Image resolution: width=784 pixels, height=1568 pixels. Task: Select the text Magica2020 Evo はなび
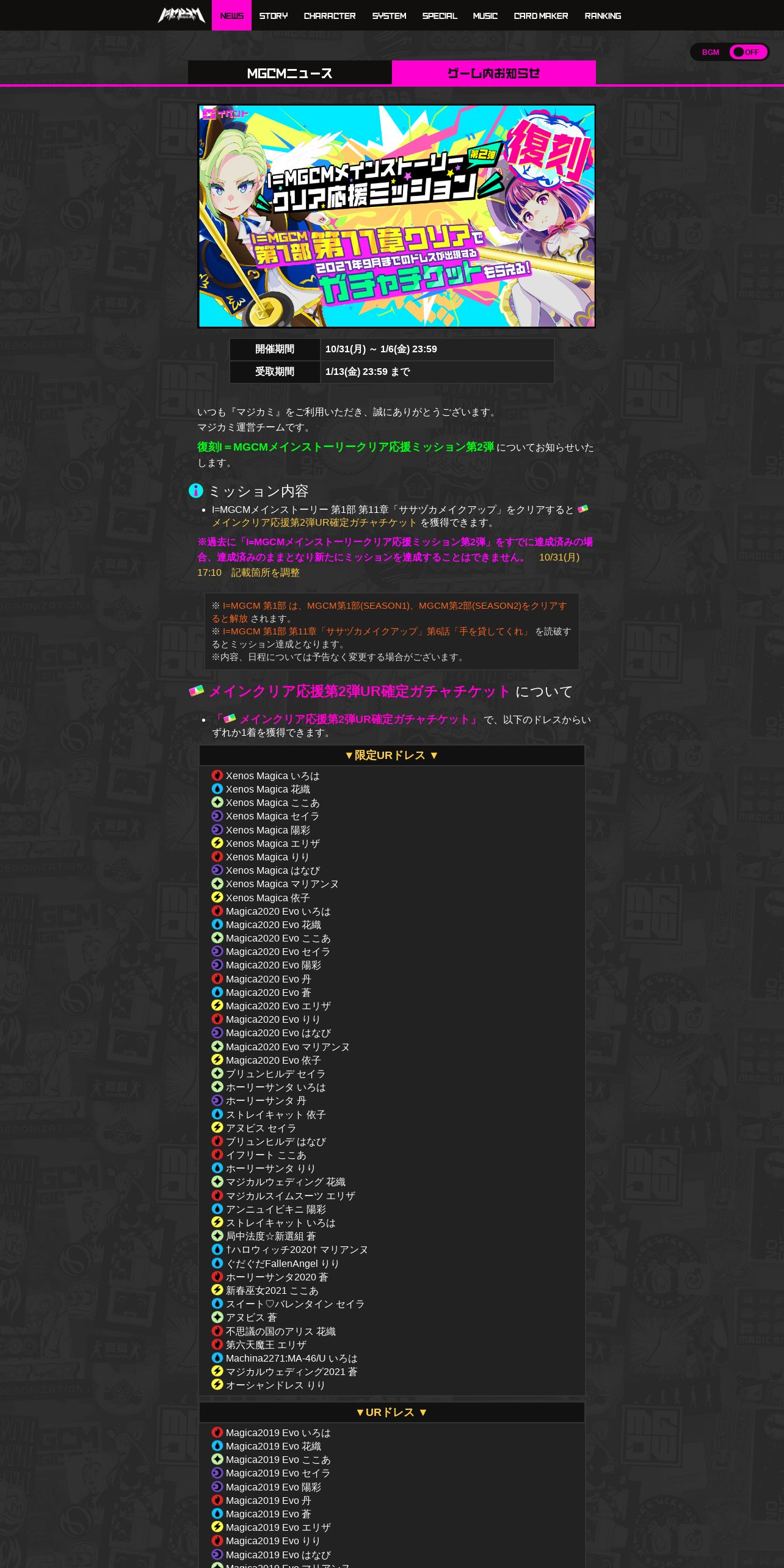278,1033
